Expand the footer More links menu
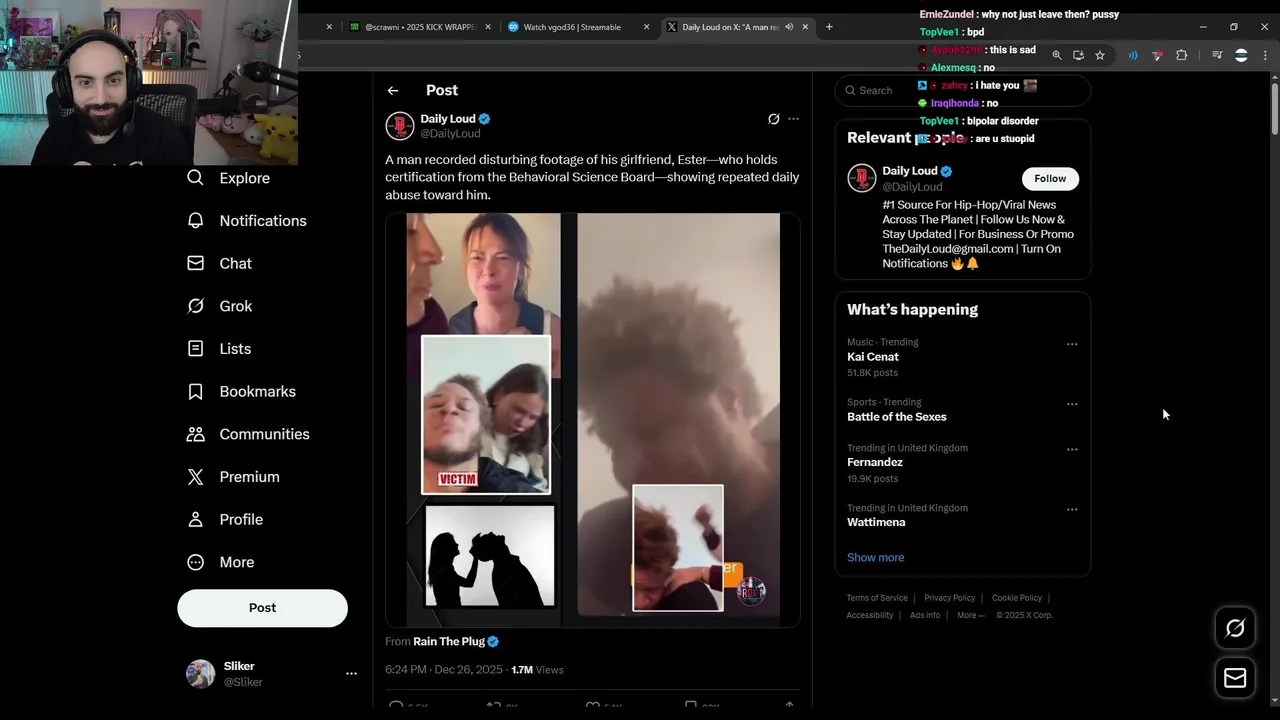This screenshot has width=1280, height=720. [x=971, y=615]
